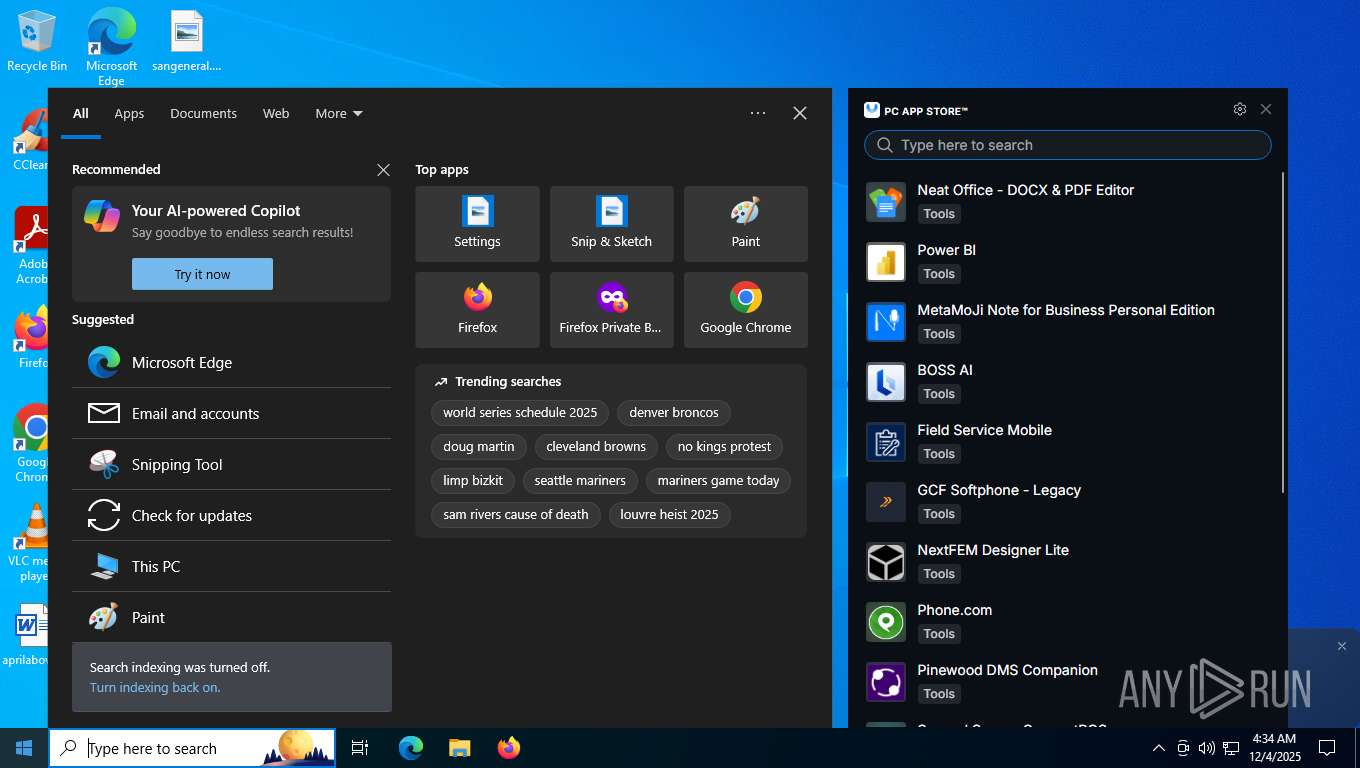This screenshot has height=768, width=1360.
Task: Launch Snip & Sketch tile
Action: pos(611,224)
